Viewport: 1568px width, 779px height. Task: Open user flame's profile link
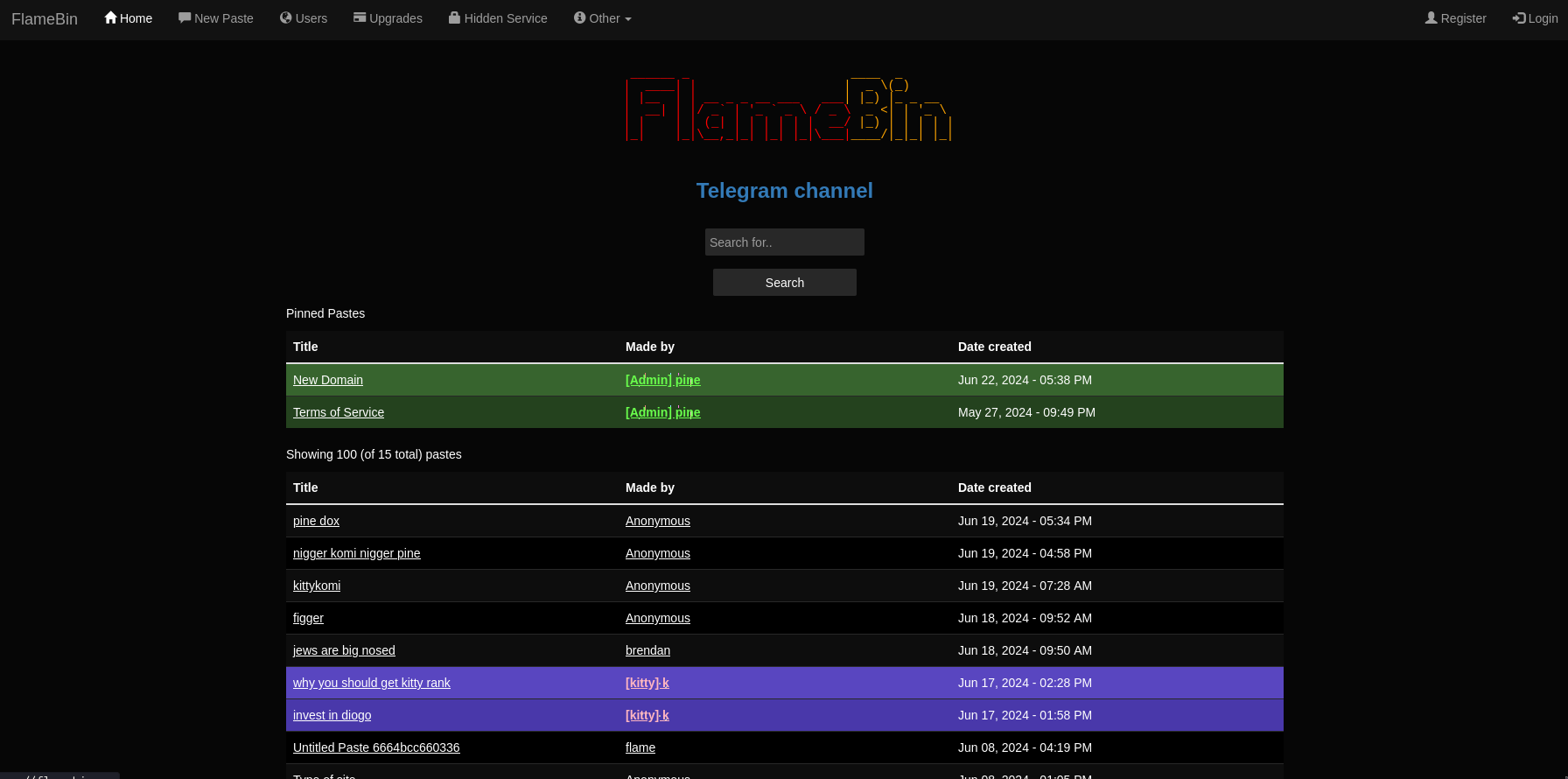tap(640, 747)
